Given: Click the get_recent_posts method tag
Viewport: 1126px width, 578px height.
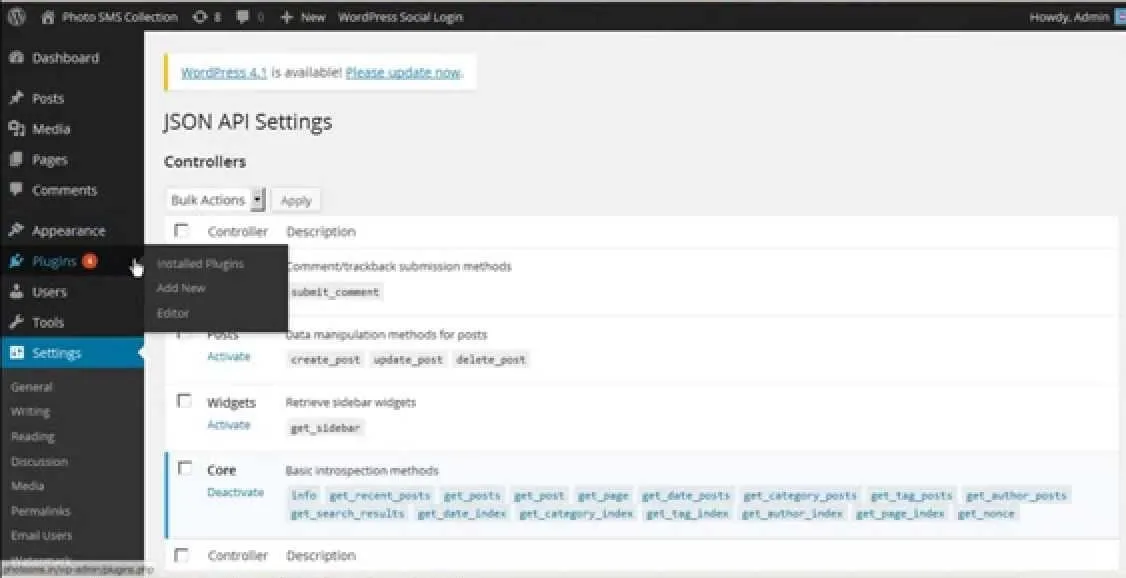Looking at the screenshot, I should tap(380, 495).
